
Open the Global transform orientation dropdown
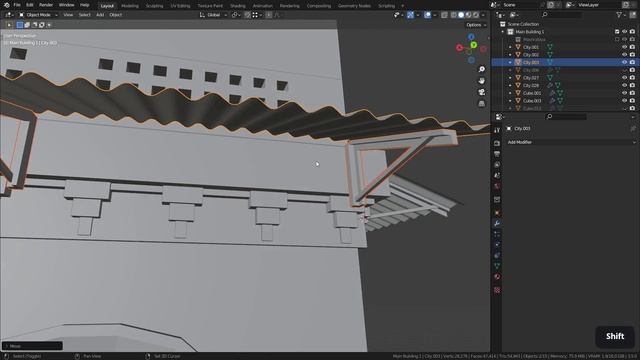[213, 15]
